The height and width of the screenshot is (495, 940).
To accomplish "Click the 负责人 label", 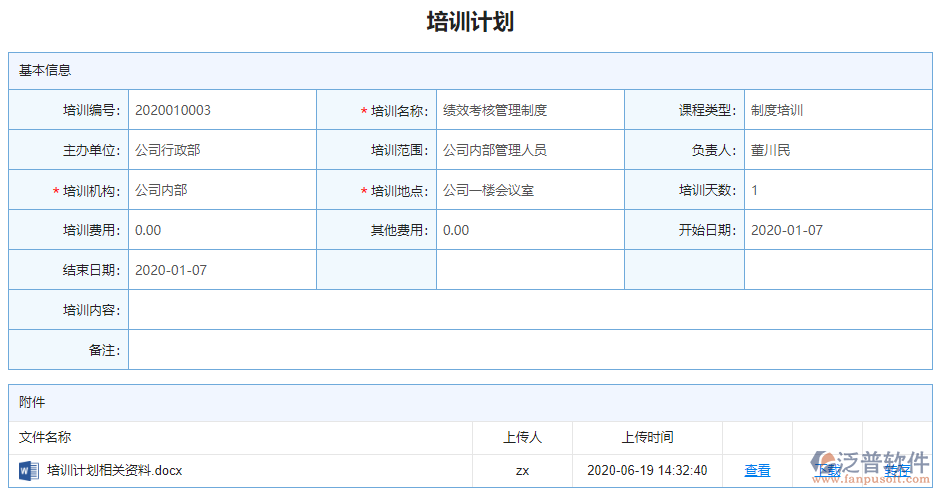I will point(713,150).
